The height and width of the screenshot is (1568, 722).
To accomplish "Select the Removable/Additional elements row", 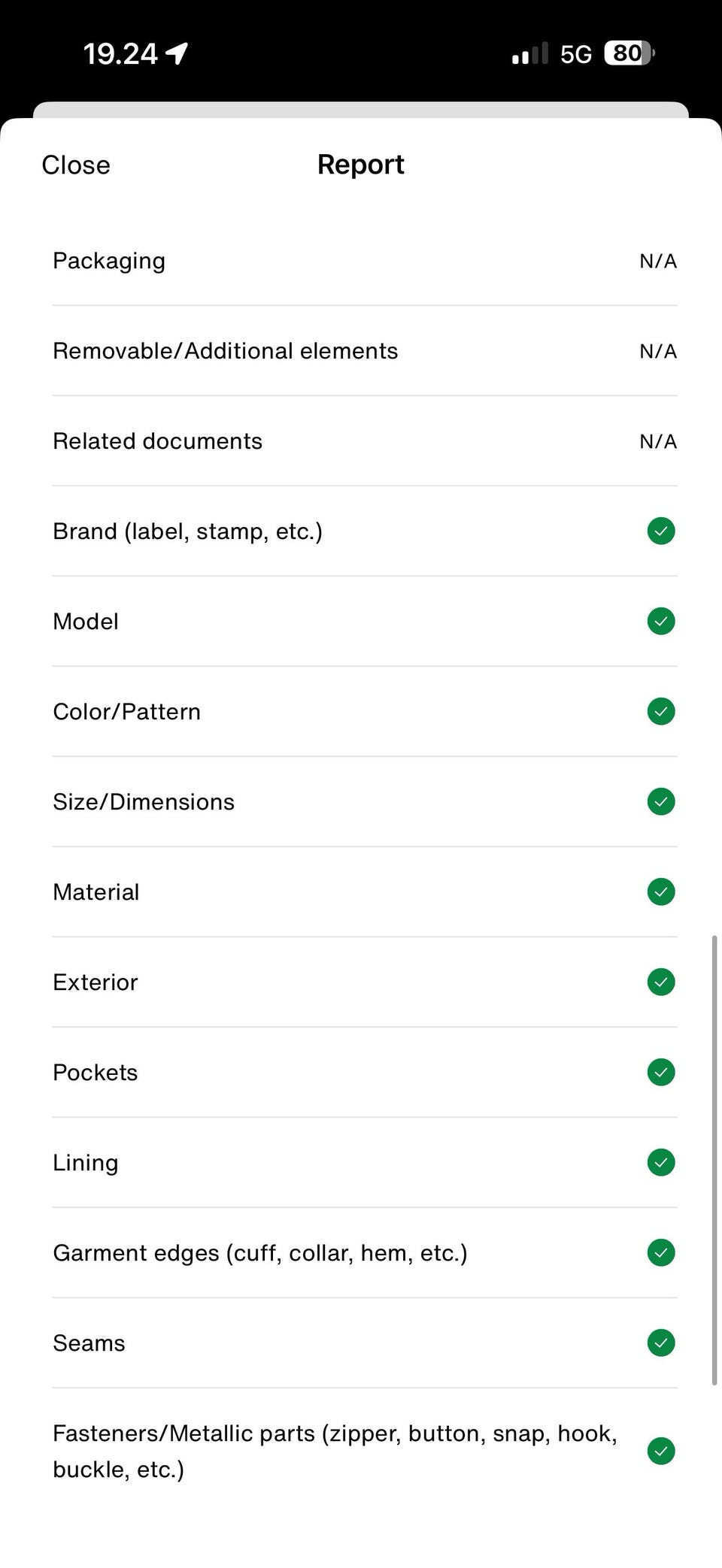I will click(x=226, y=351).
